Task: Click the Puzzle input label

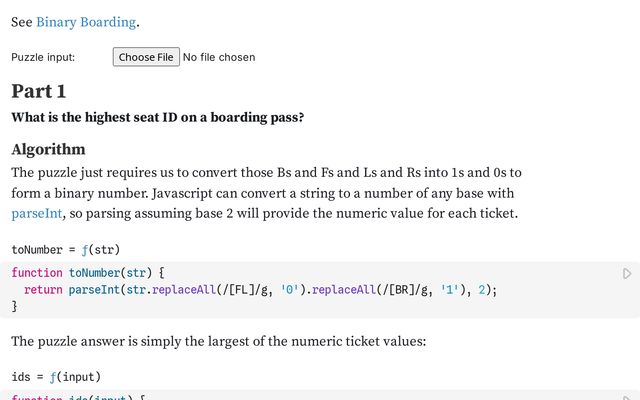Action: 43,57
